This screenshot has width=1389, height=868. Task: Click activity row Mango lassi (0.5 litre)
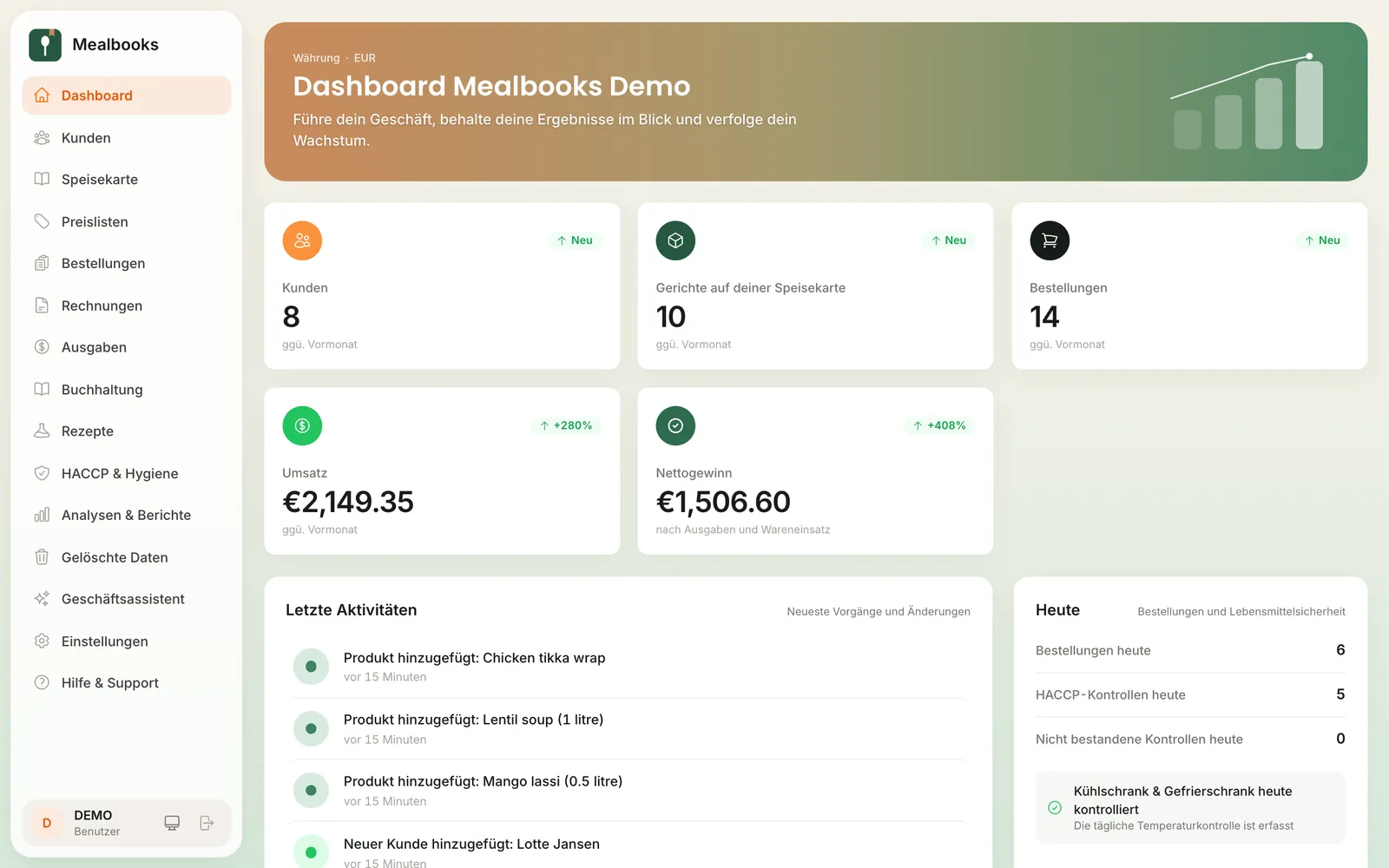pyautogui.click(x=629, y=791)
